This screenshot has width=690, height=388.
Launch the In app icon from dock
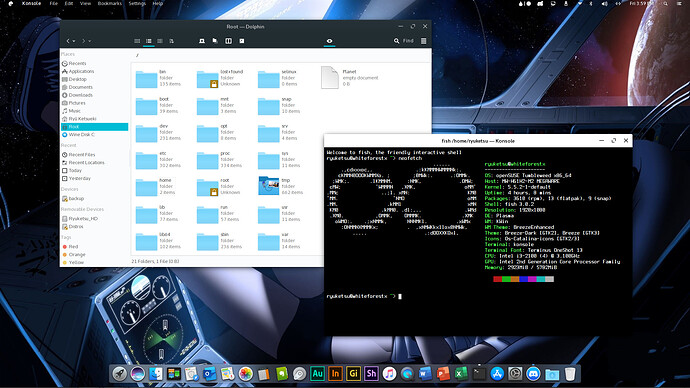click(x=335, y=374)
